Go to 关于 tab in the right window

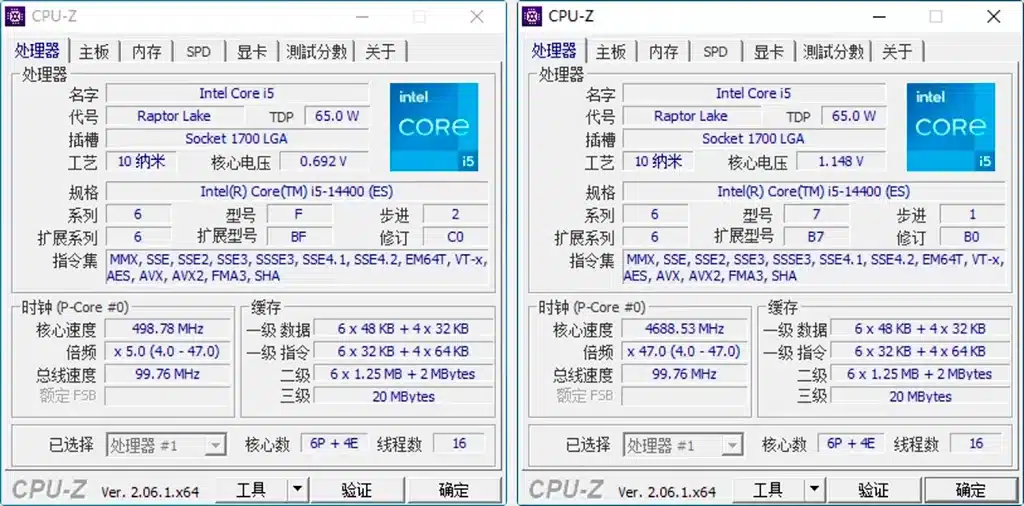(x=897, y=52)
